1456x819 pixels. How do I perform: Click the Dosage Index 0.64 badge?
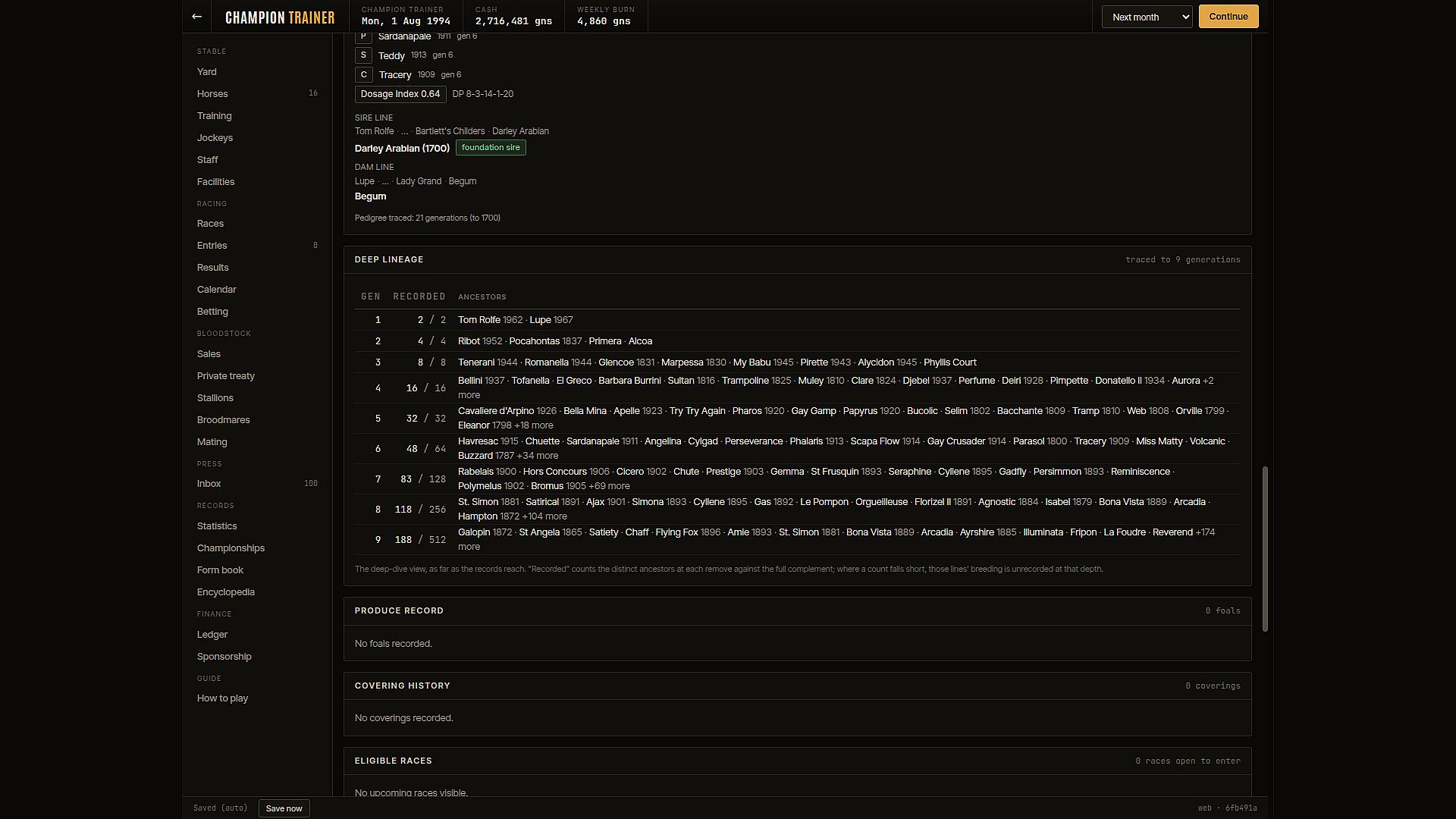(400, 94)
